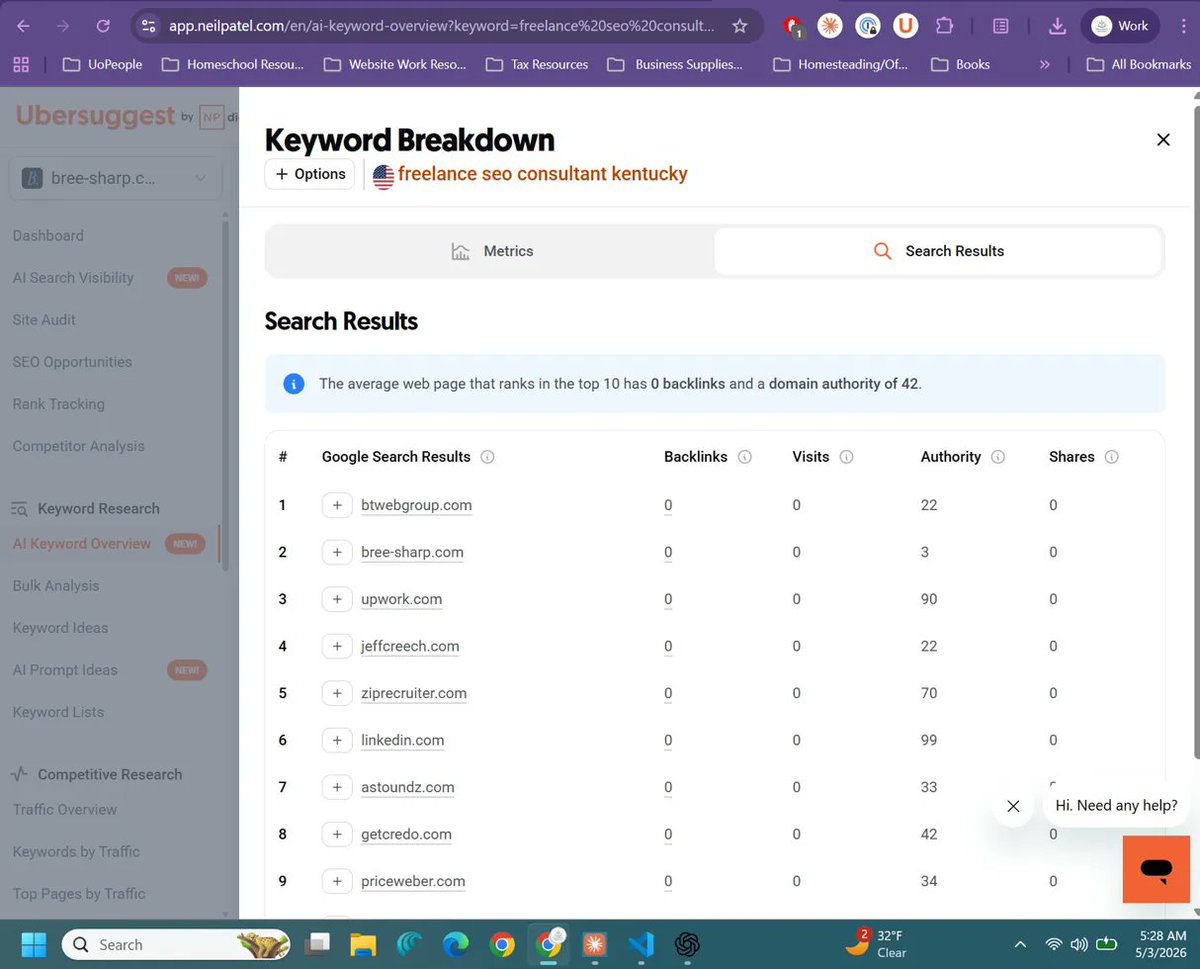Click the info icon beside Authority header

click(998, 457)
